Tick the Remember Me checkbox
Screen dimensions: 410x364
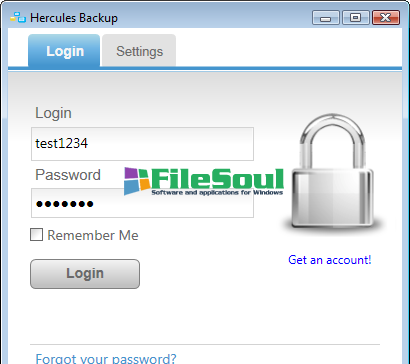click(36, 235)
